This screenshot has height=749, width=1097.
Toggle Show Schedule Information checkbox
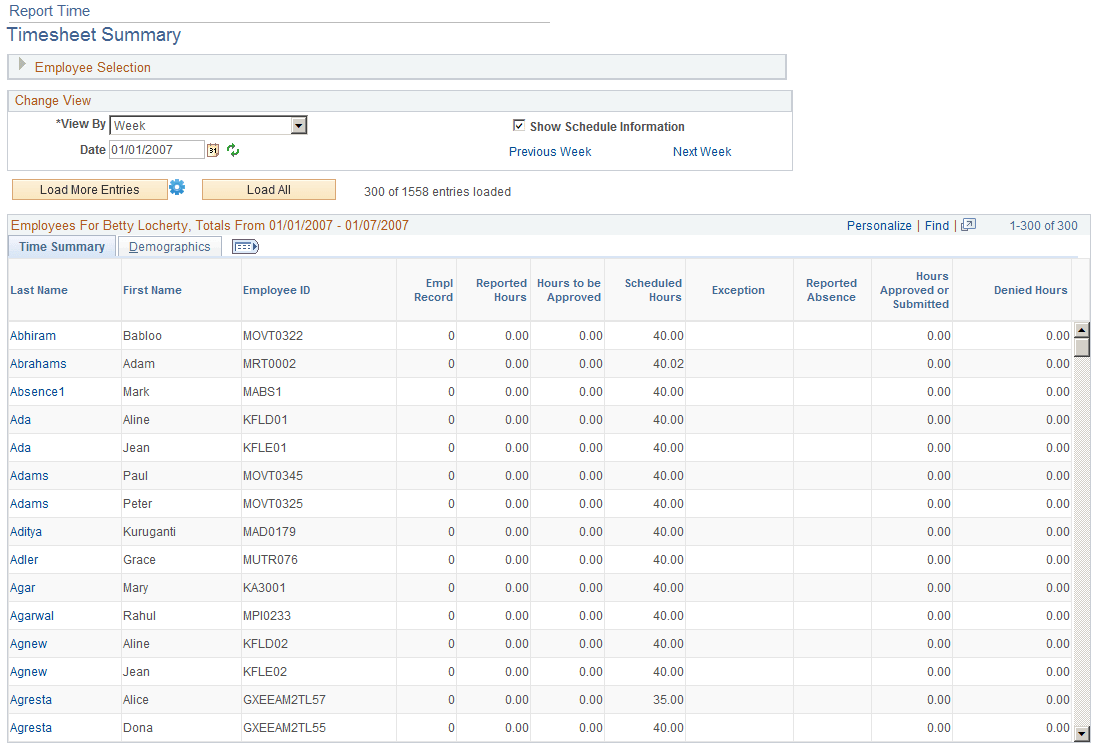tap(519, 125)
